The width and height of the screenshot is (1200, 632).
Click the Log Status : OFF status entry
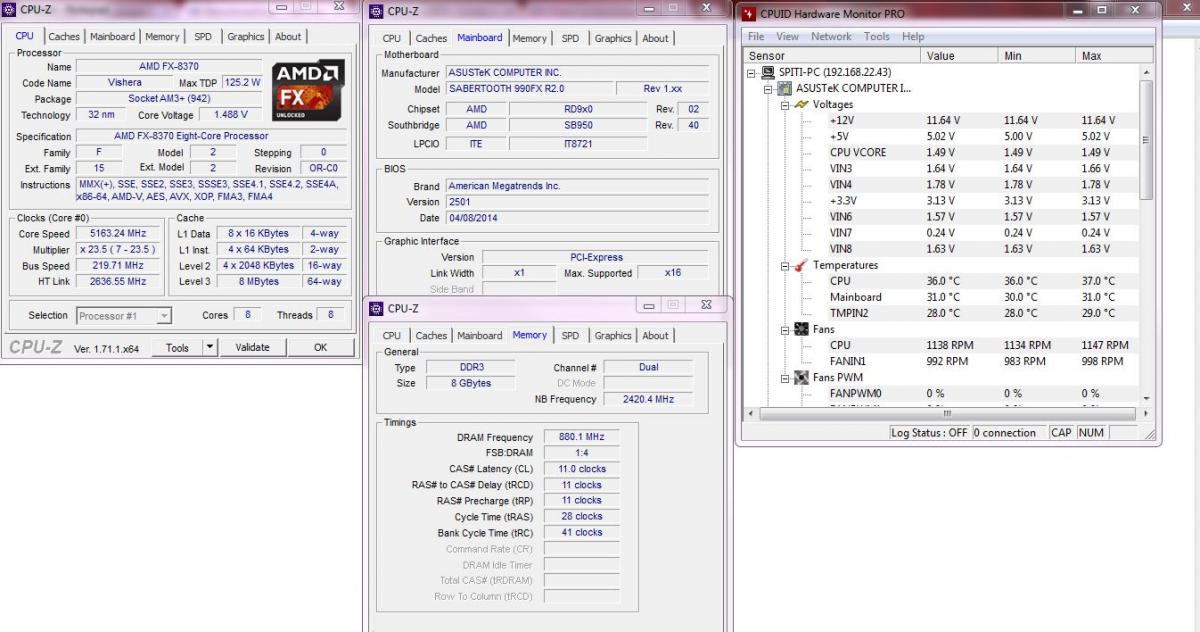pos(930,433)
